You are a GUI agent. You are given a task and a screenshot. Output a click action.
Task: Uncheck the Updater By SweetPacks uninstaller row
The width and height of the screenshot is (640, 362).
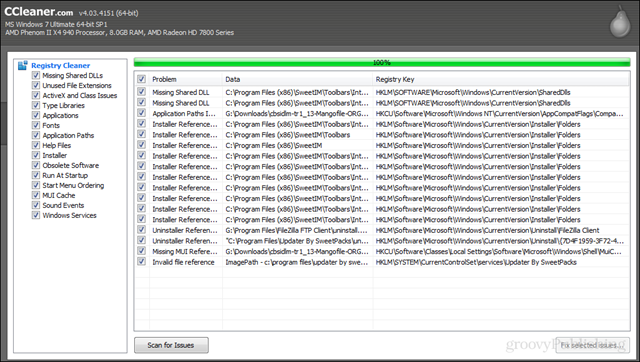pos(142,240)
